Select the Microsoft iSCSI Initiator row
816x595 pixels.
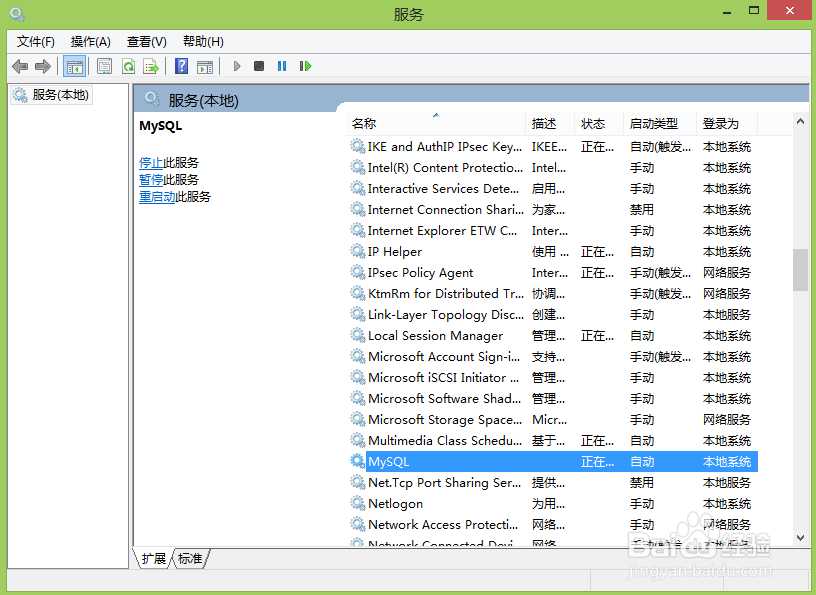tap(553, 377)
